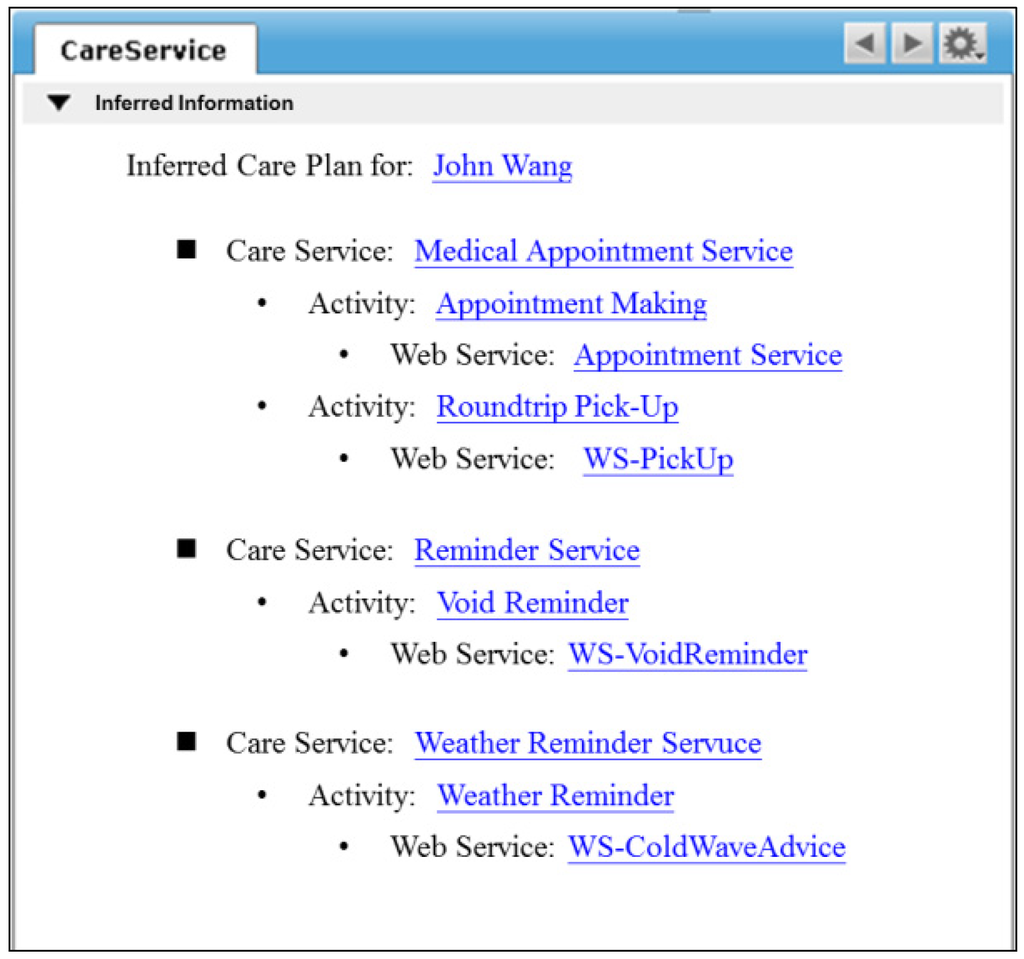Follow the Void Reminder activity link

(x=532, y=602)
